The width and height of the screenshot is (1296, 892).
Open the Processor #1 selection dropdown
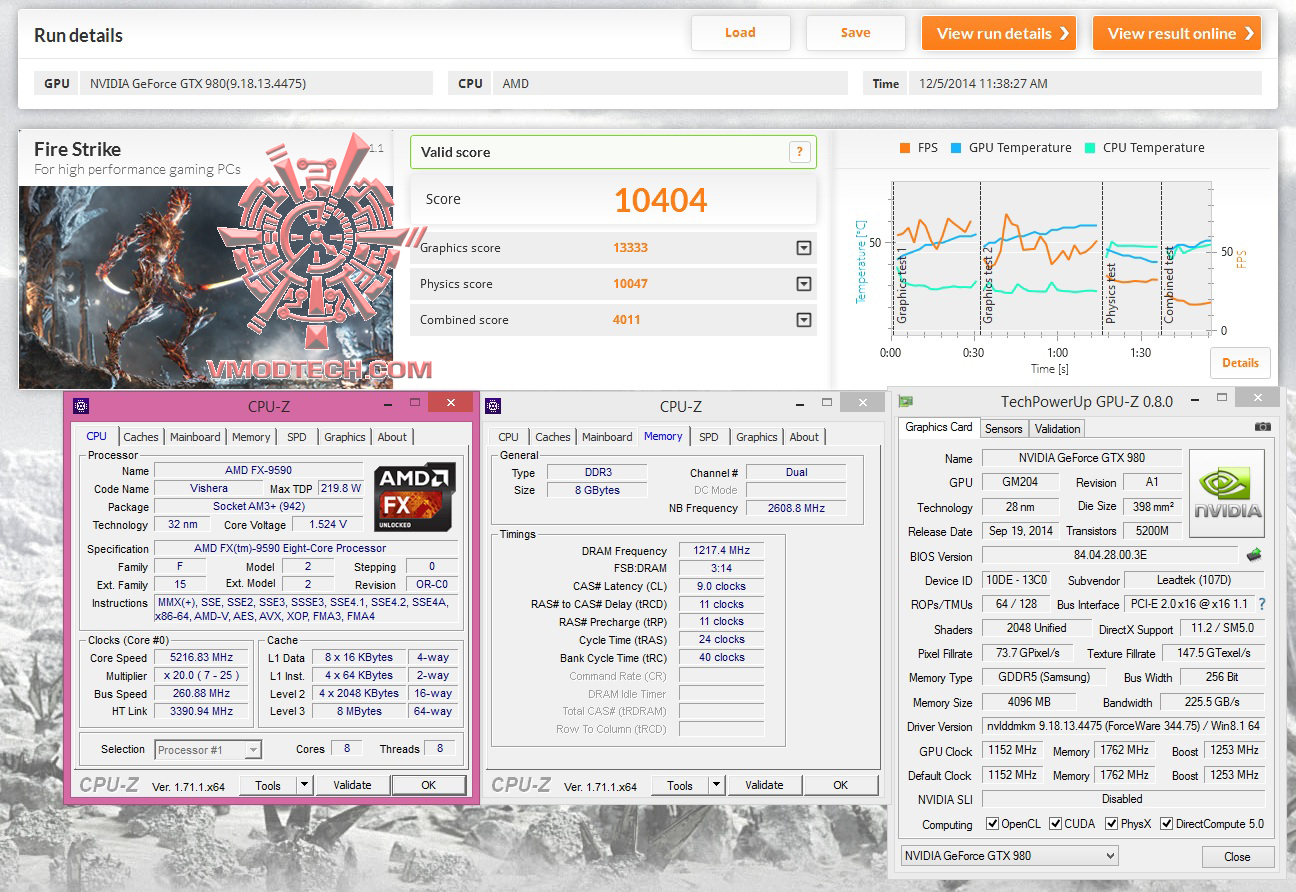208,749
